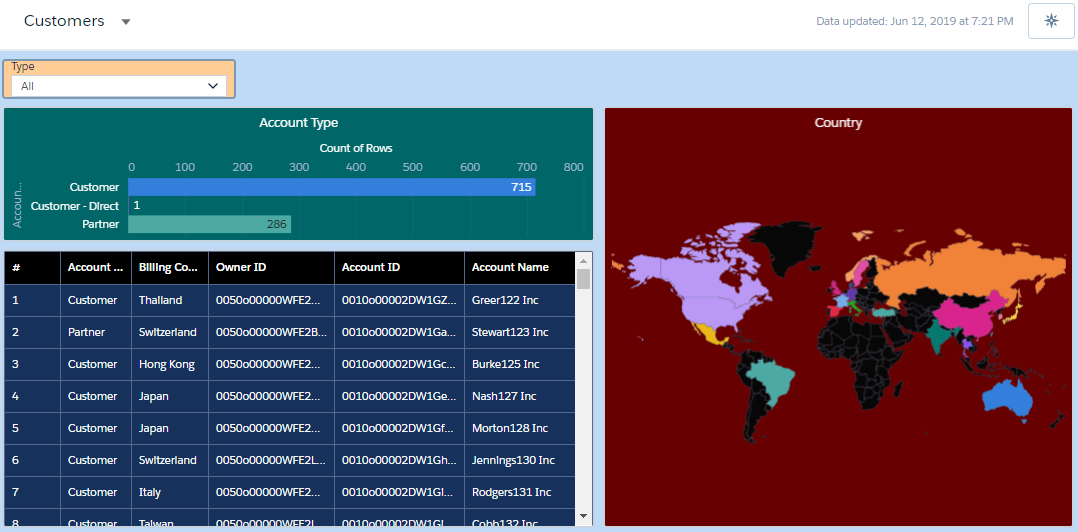
Task: Click teal Brazil on the Country map
Action: tap(770, 378)
